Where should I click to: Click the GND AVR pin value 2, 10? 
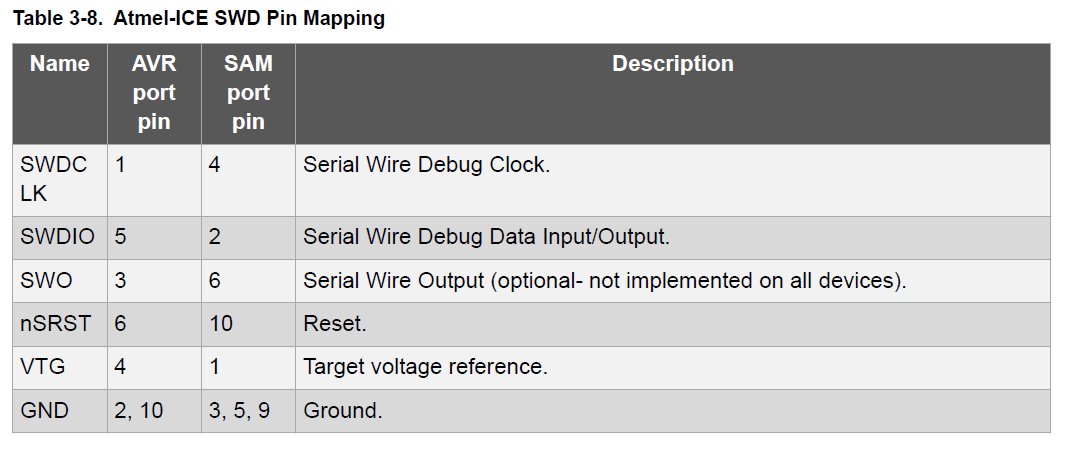click(x=138, y=410)
